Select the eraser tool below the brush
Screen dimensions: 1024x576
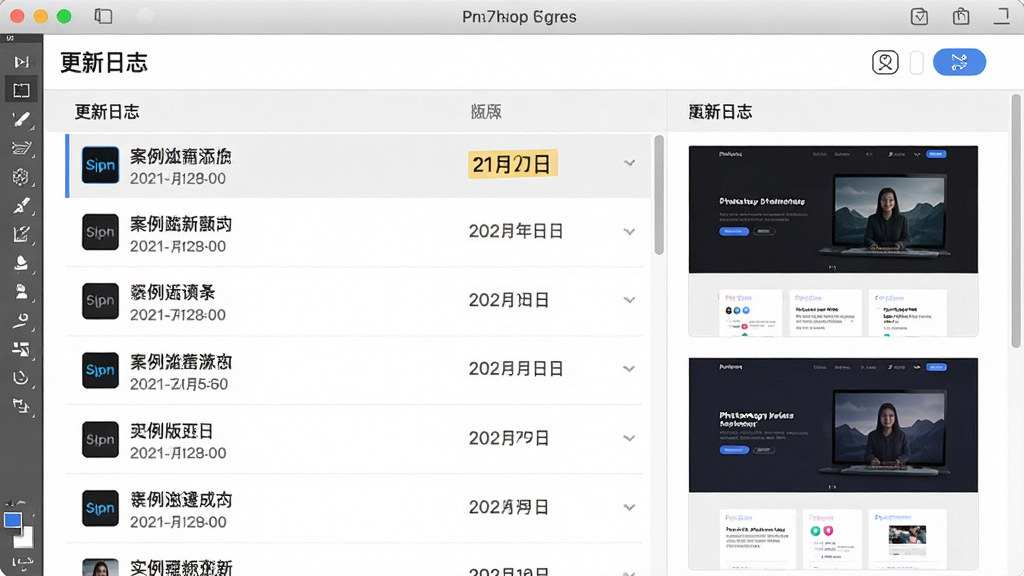click(22, 148)
